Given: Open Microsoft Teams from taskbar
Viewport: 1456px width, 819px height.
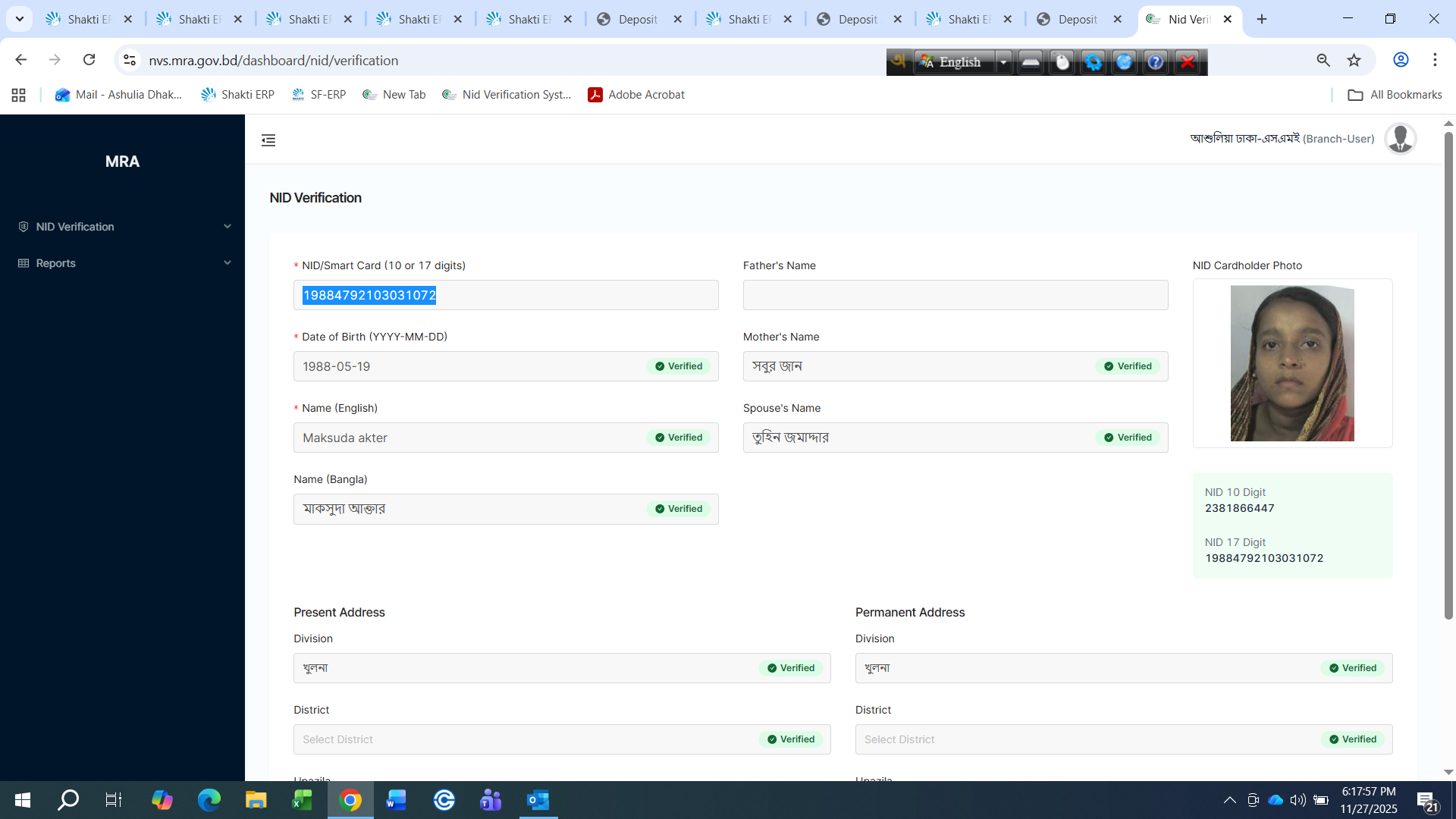Looking at the screenshot, I should point(491,800).
